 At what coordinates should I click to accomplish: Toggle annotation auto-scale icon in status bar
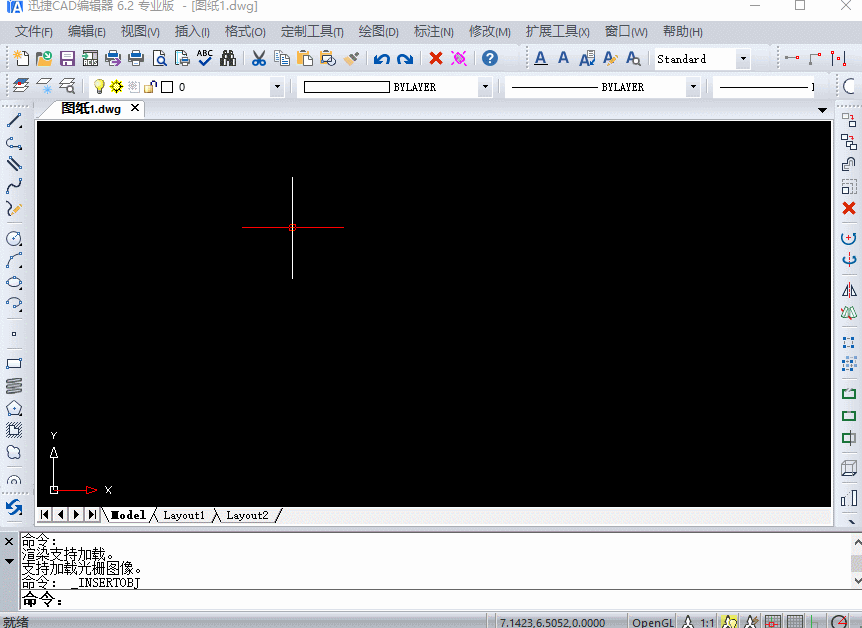751,622
